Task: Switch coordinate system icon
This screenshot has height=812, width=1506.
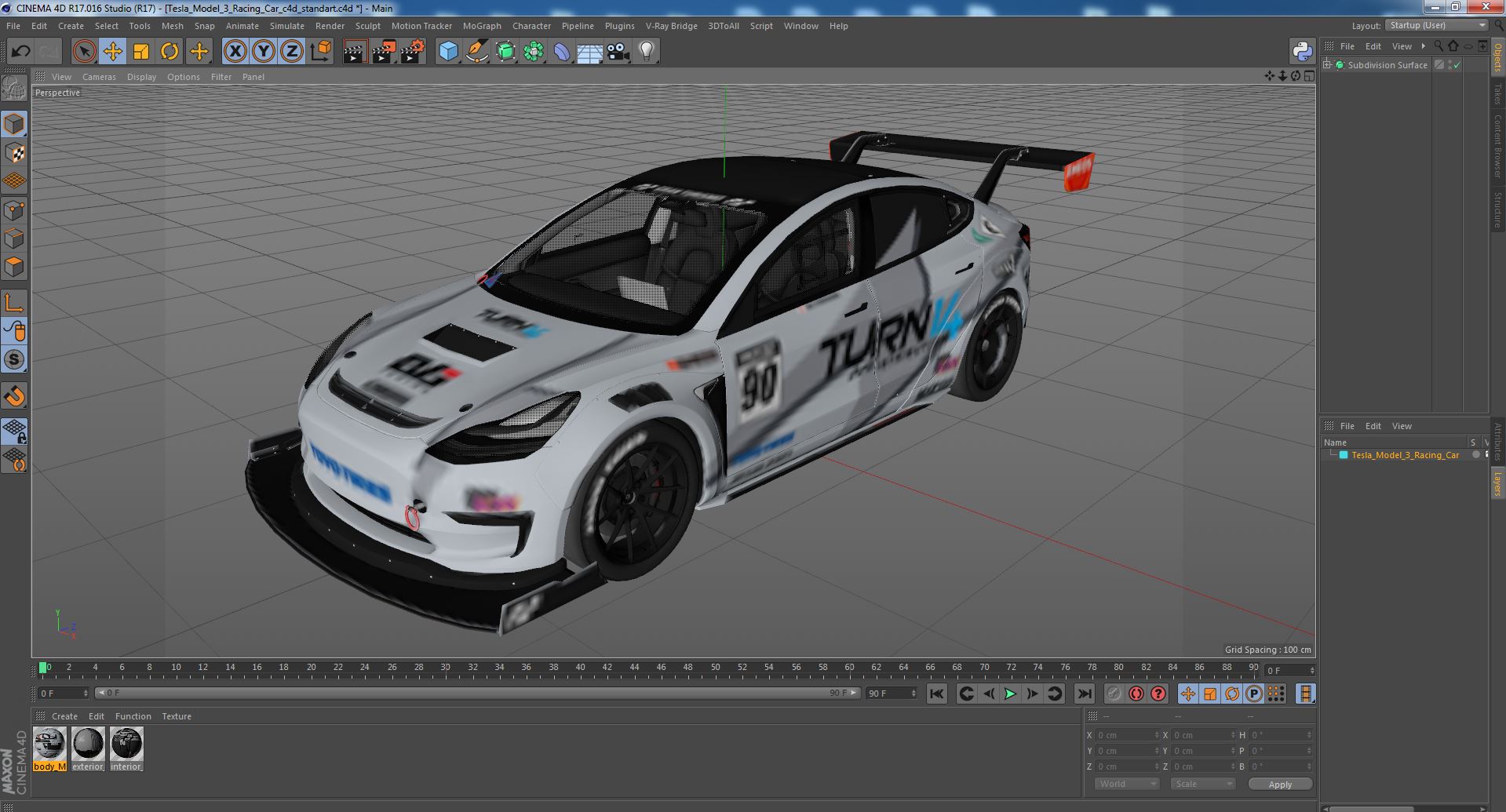Action: 321,52
